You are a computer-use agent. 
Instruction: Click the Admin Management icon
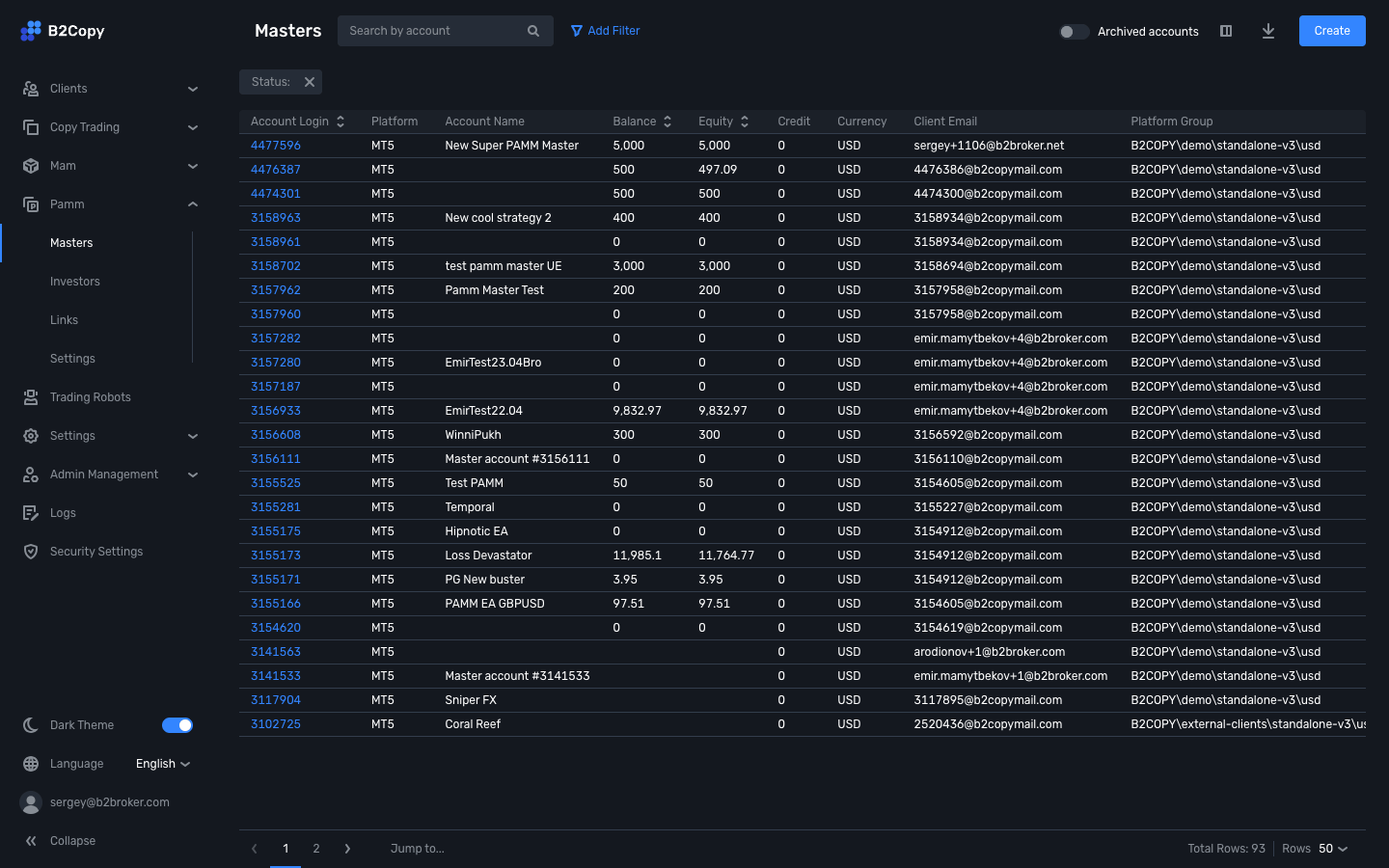(x=31, y=475)
